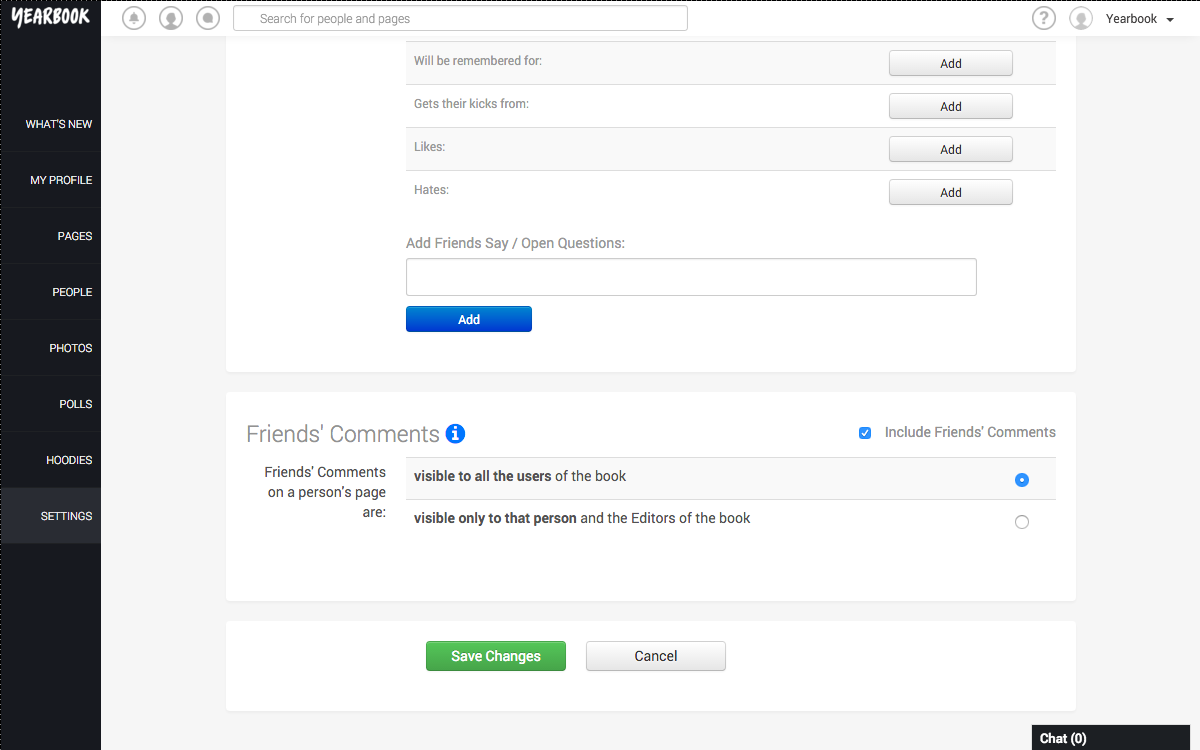Click the 'Gets their kicks from:' label

[471, 104]
